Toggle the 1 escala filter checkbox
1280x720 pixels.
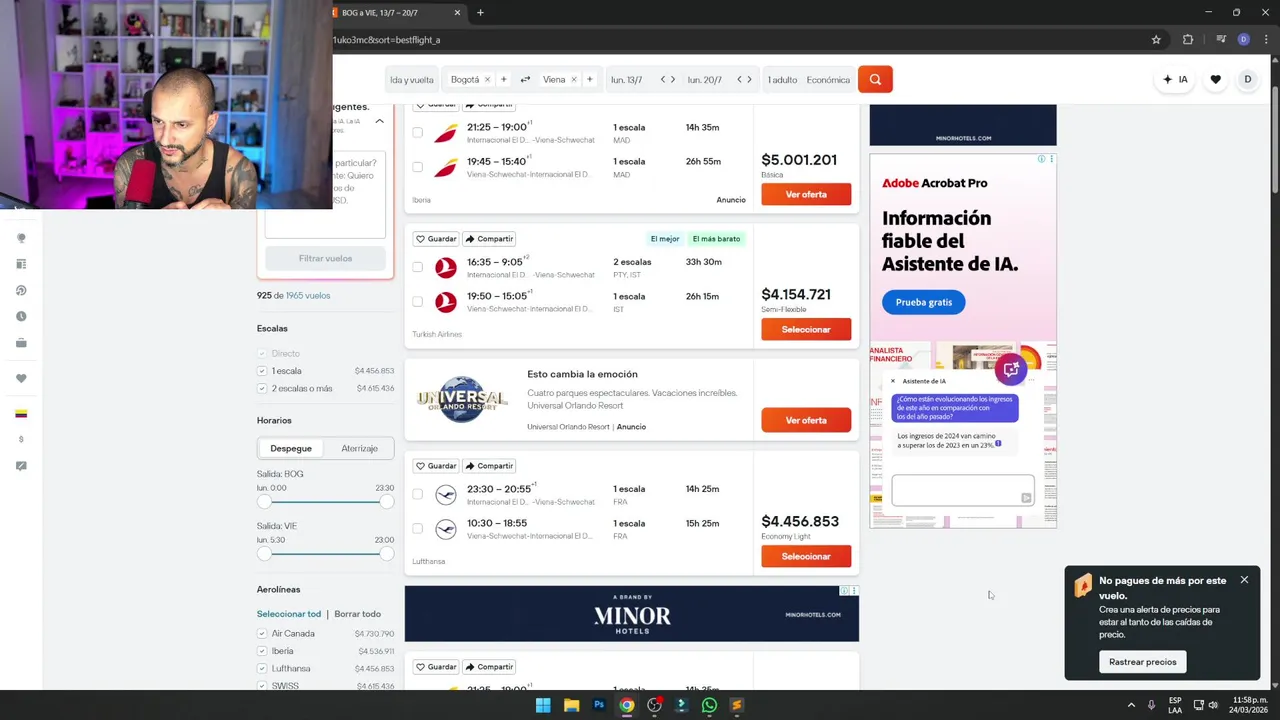262,371
